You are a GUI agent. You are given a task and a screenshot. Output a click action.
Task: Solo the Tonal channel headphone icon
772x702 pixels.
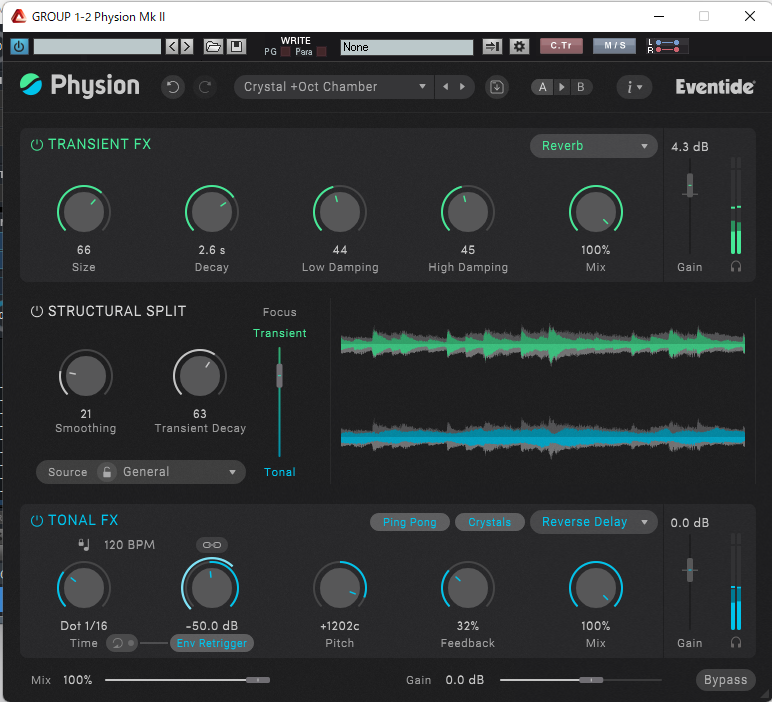click(x=736, y=642)
